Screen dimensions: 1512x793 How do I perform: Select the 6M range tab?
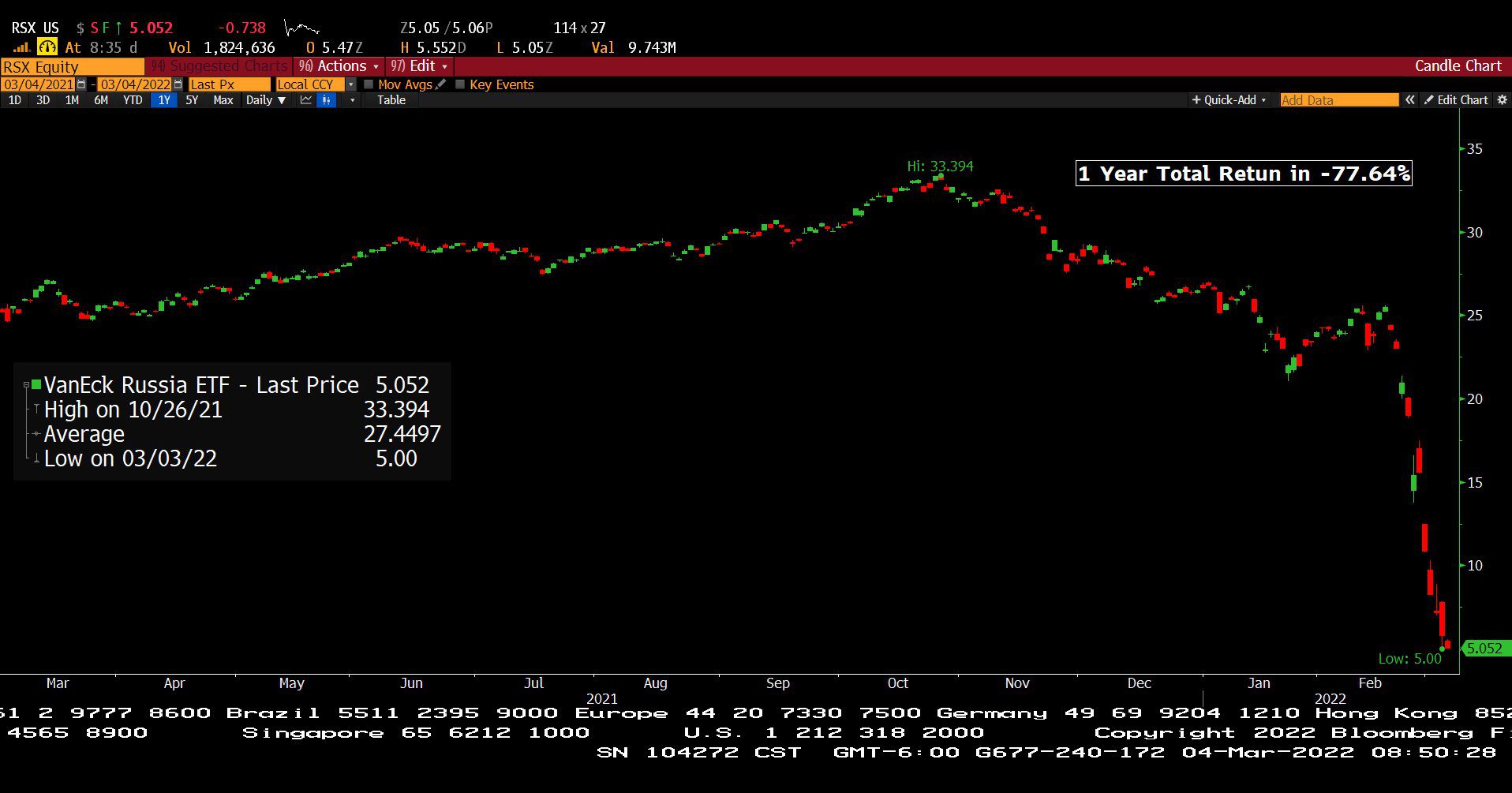point(101,100)
